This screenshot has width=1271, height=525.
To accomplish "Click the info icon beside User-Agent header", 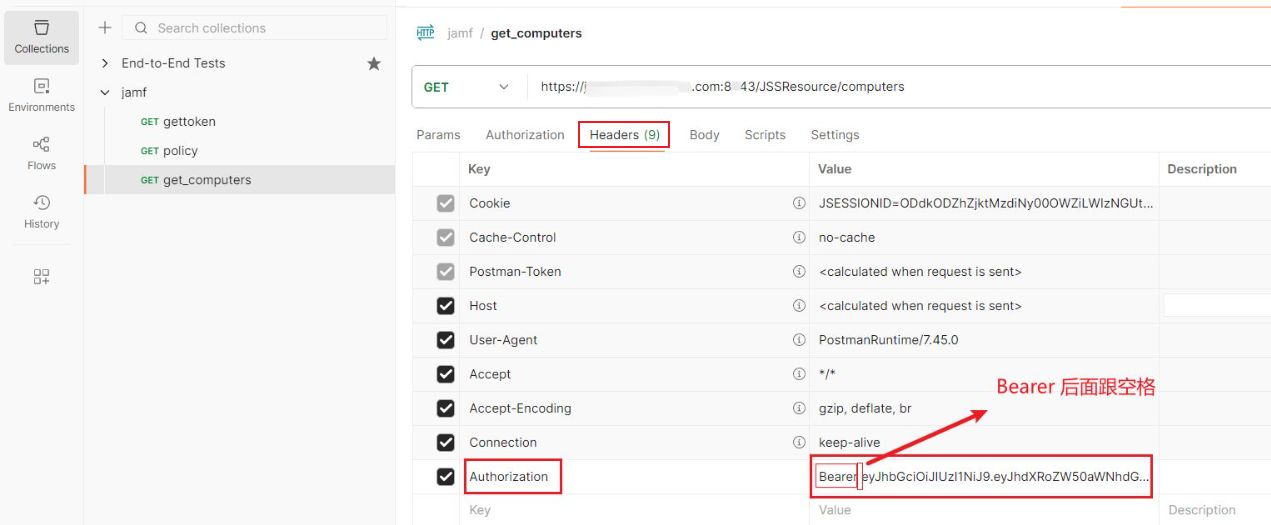I will click(798, 340).
